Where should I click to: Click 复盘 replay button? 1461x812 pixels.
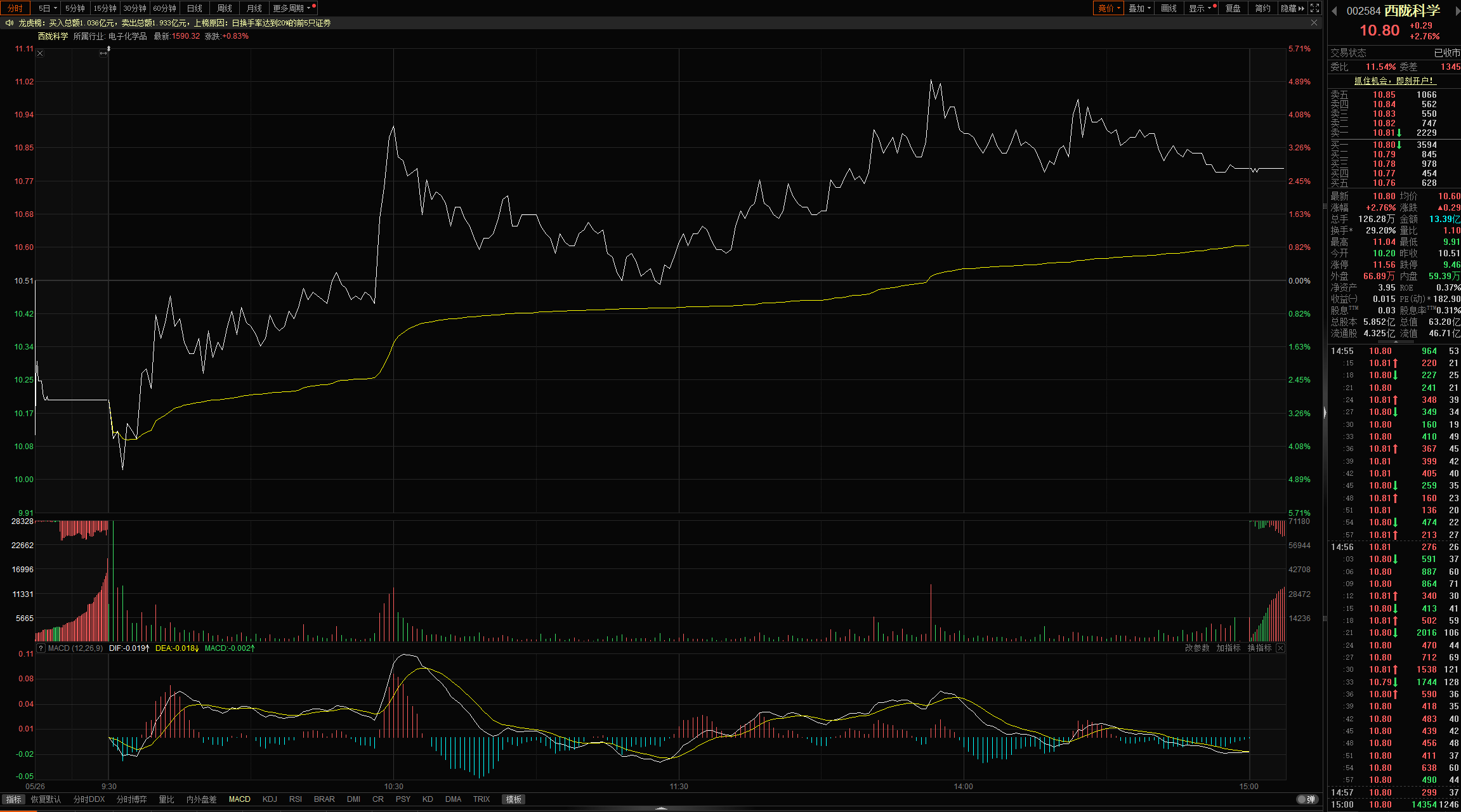pos(1233,8)
